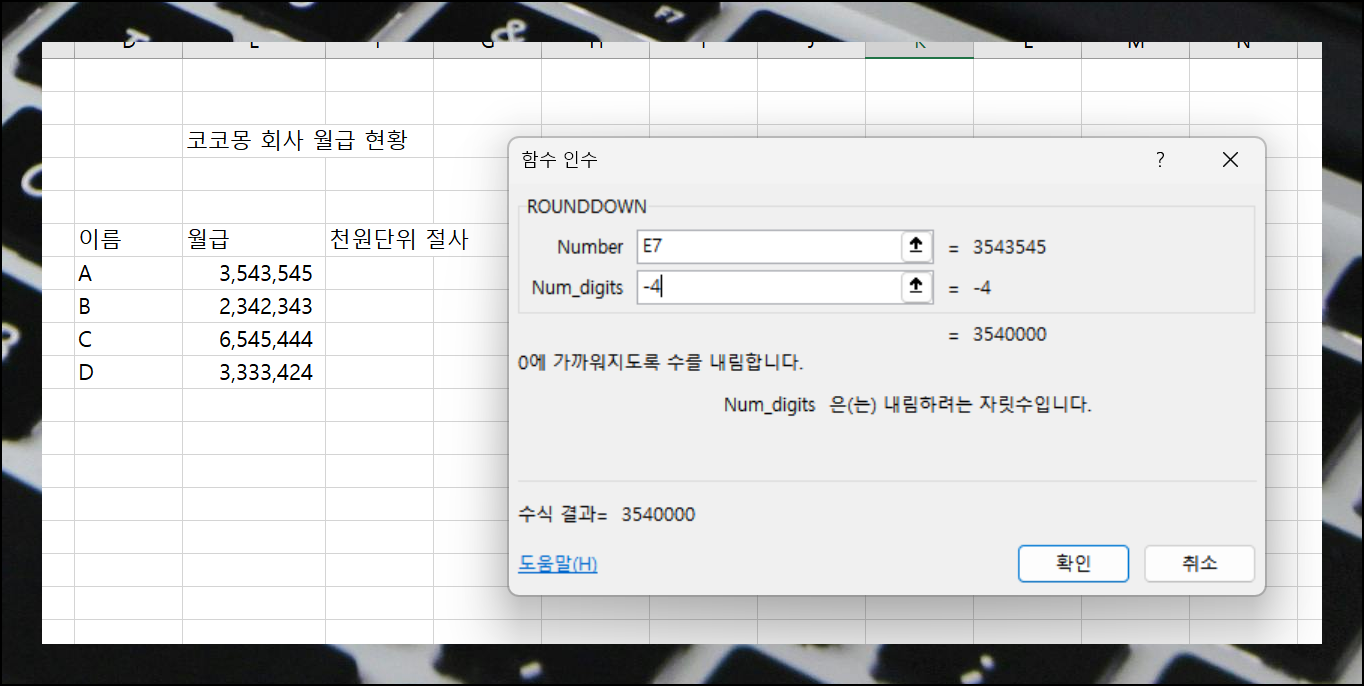The height and width of the screenshot is (686, 1364).
Task: Select the header cell 이름
Action: tap(128, 240)
